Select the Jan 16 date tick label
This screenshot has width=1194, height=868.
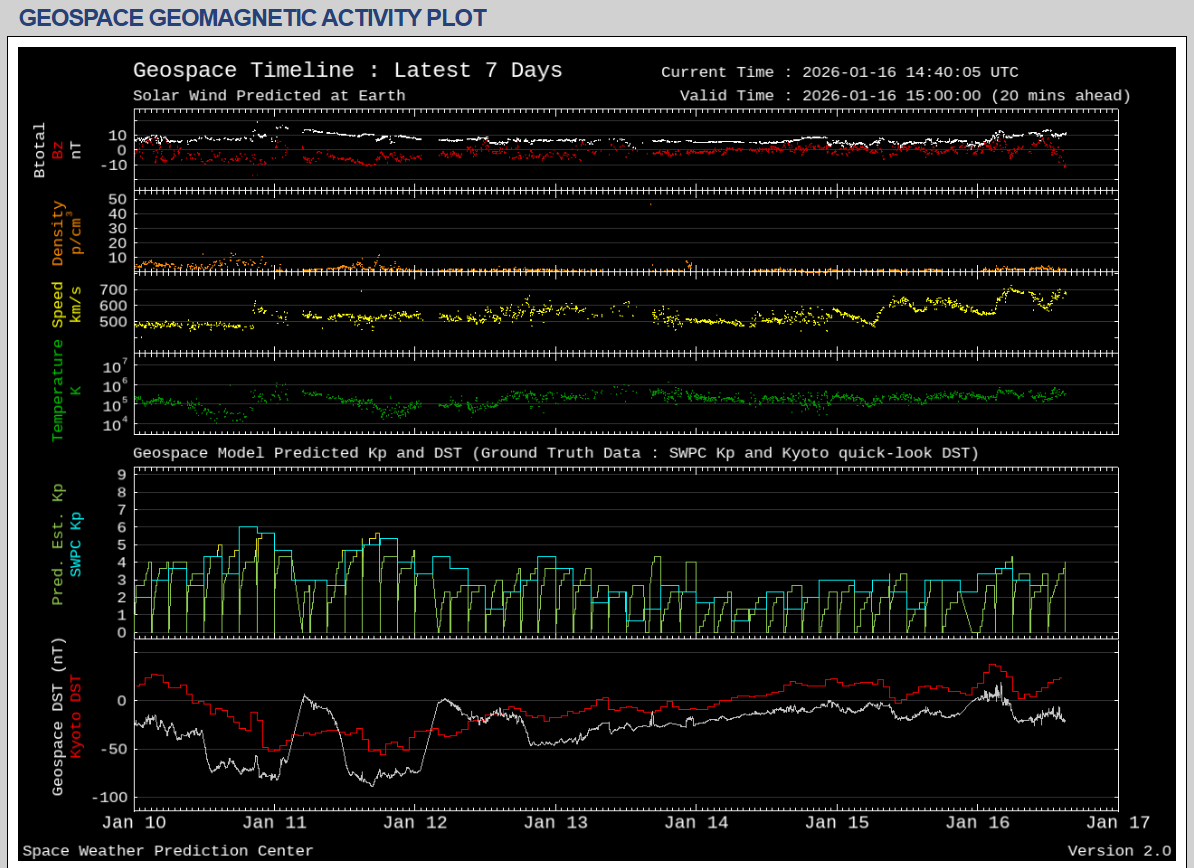point(977,823)
